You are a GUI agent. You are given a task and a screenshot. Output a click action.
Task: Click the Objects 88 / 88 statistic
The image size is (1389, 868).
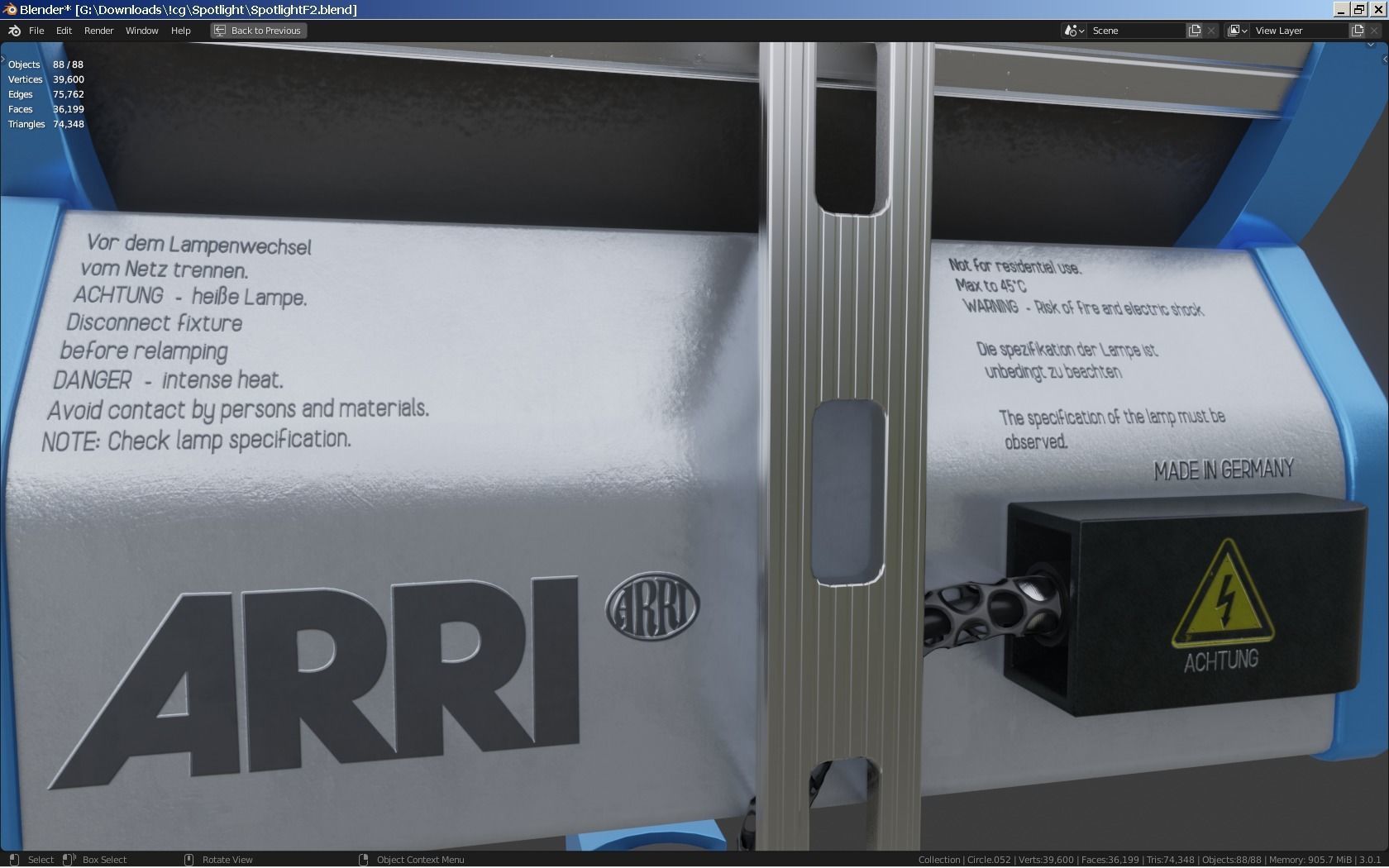[x=45, y=64]
